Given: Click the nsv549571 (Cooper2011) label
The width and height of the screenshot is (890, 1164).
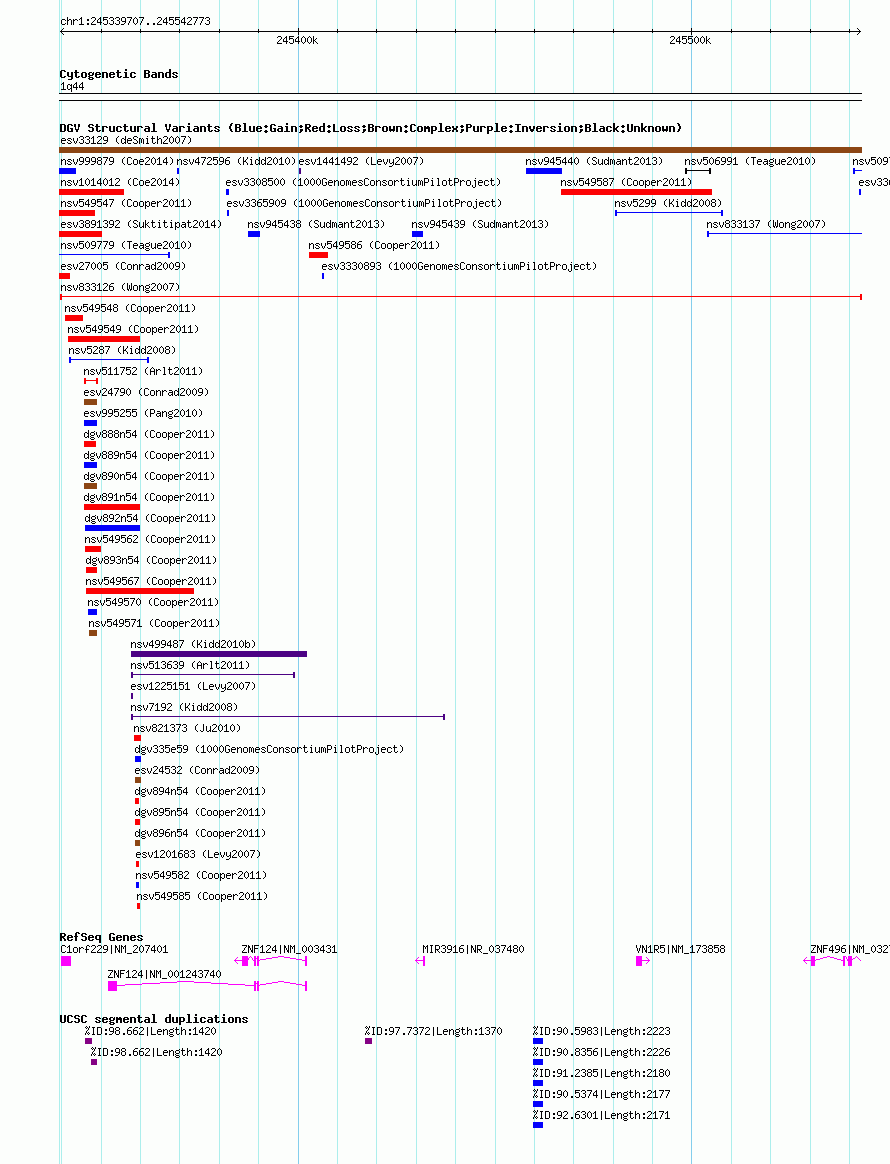Looking at the screenshot, I should pos(154,624).
